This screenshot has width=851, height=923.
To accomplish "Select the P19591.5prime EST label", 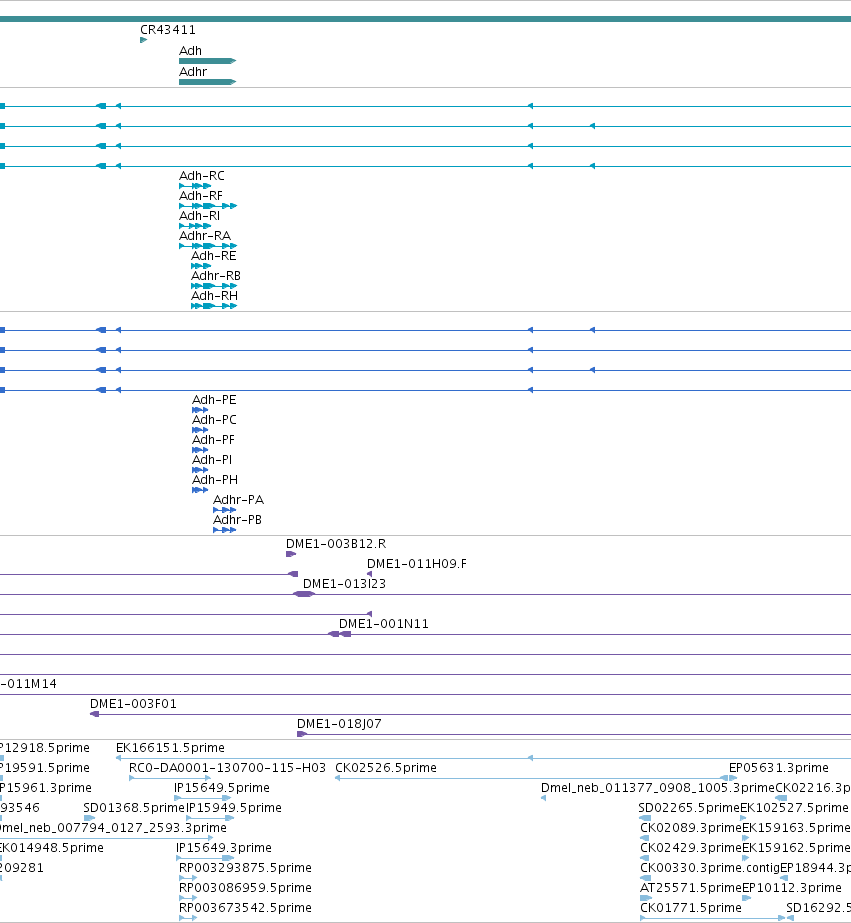I will [45, 768].
